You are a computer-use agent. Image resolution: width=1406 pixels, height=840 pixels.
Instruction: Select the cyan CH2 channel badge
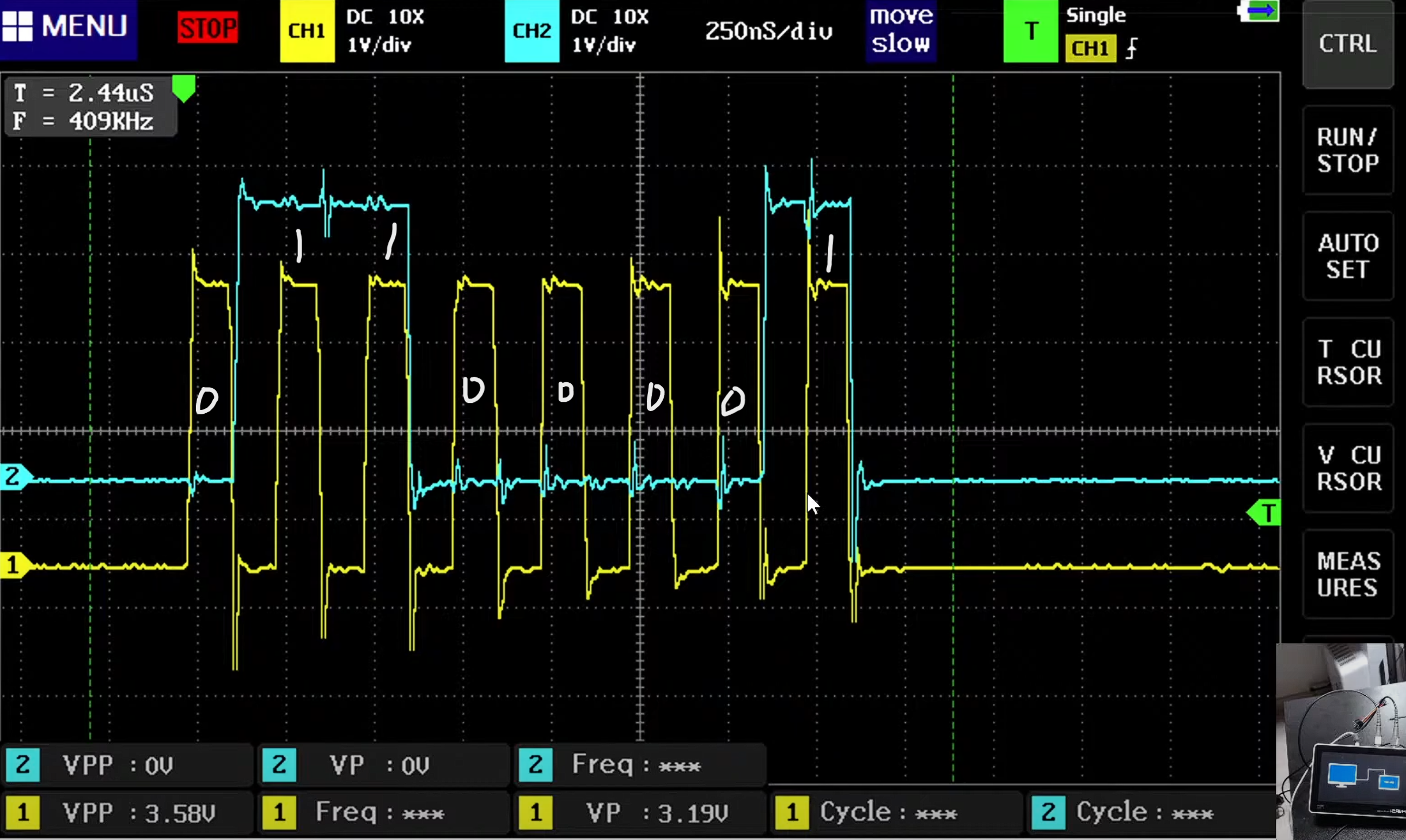point(531,30)
